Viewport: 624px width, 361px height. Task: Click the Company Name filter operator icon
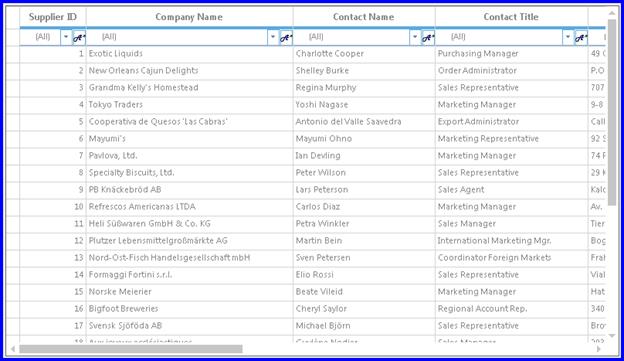click(x=286, y=37)
